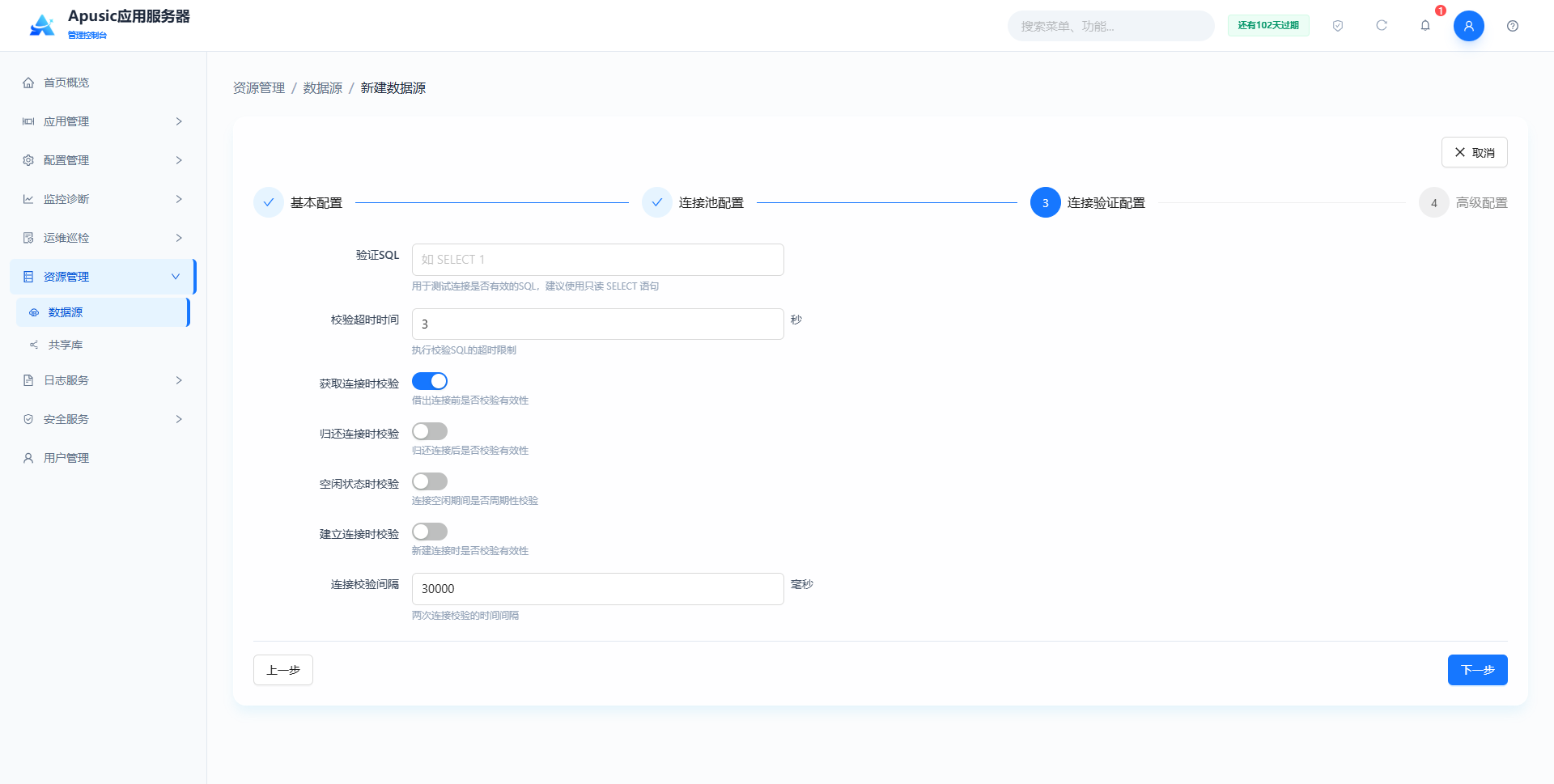
Task: Click the document icon for 日志服务
Action: tap(28, 380)
